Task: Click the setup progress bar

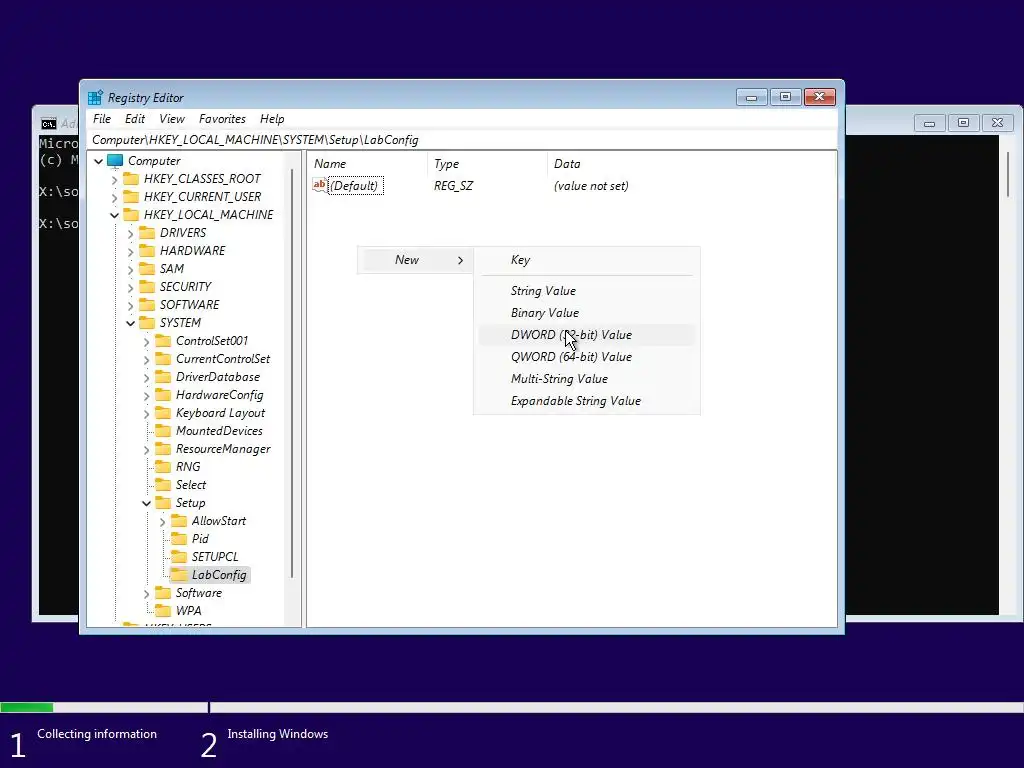Action: click(512, 707)
